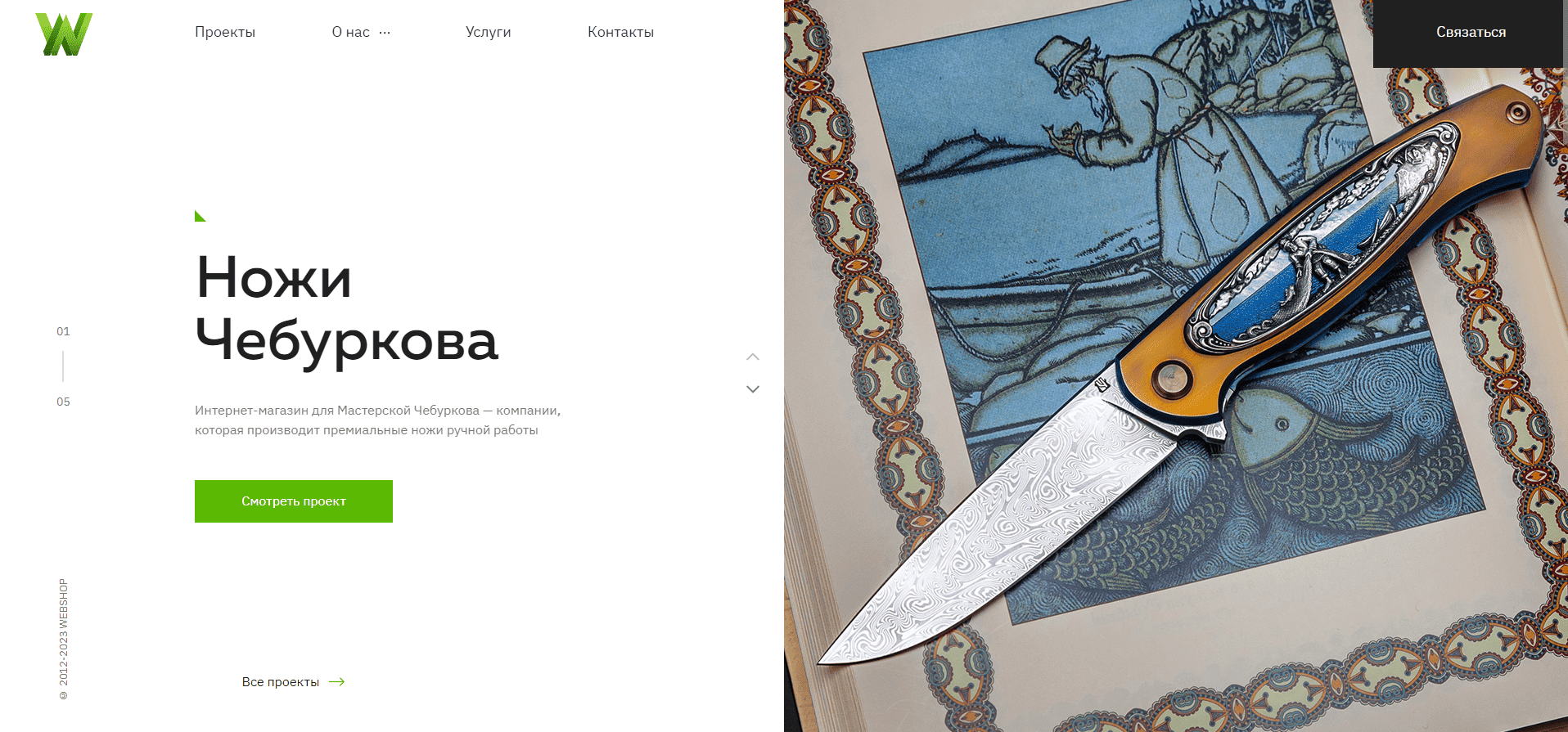Screen dimensions: 1568x732
Task: Click the 2012-2023 WEBSHOP copyright text
Action: click(64, 640)
